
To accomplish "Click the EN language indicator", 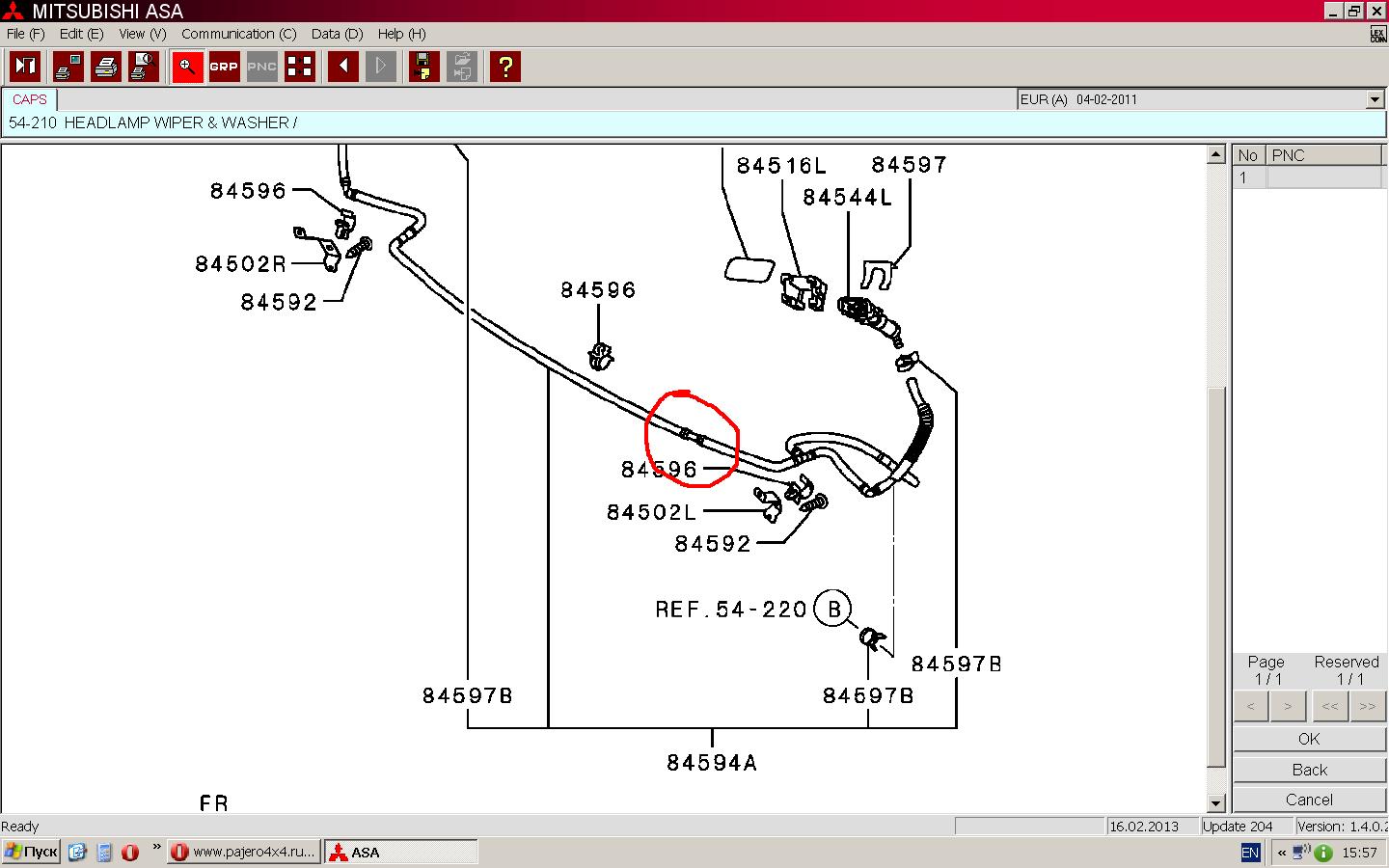I will 1250,852.
